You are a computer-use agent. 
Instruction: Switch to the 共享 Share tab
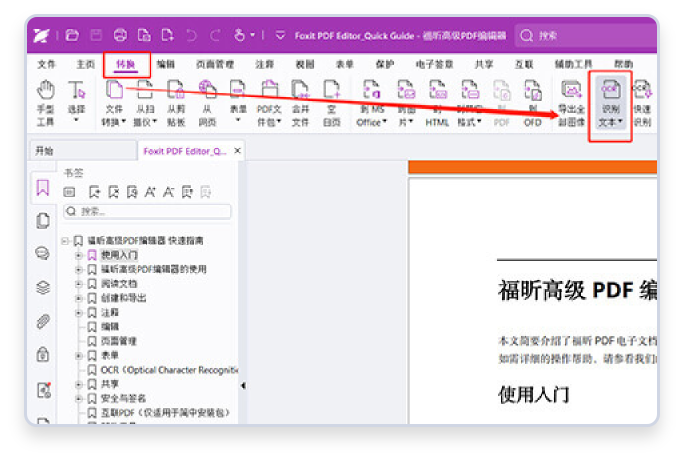[484, 65]
